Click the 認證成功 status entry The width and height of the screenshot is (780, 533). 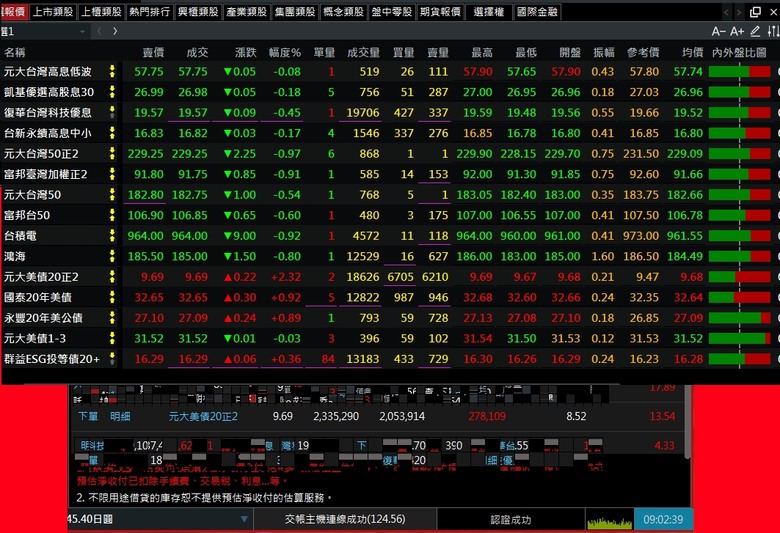(x=510, y=520)
